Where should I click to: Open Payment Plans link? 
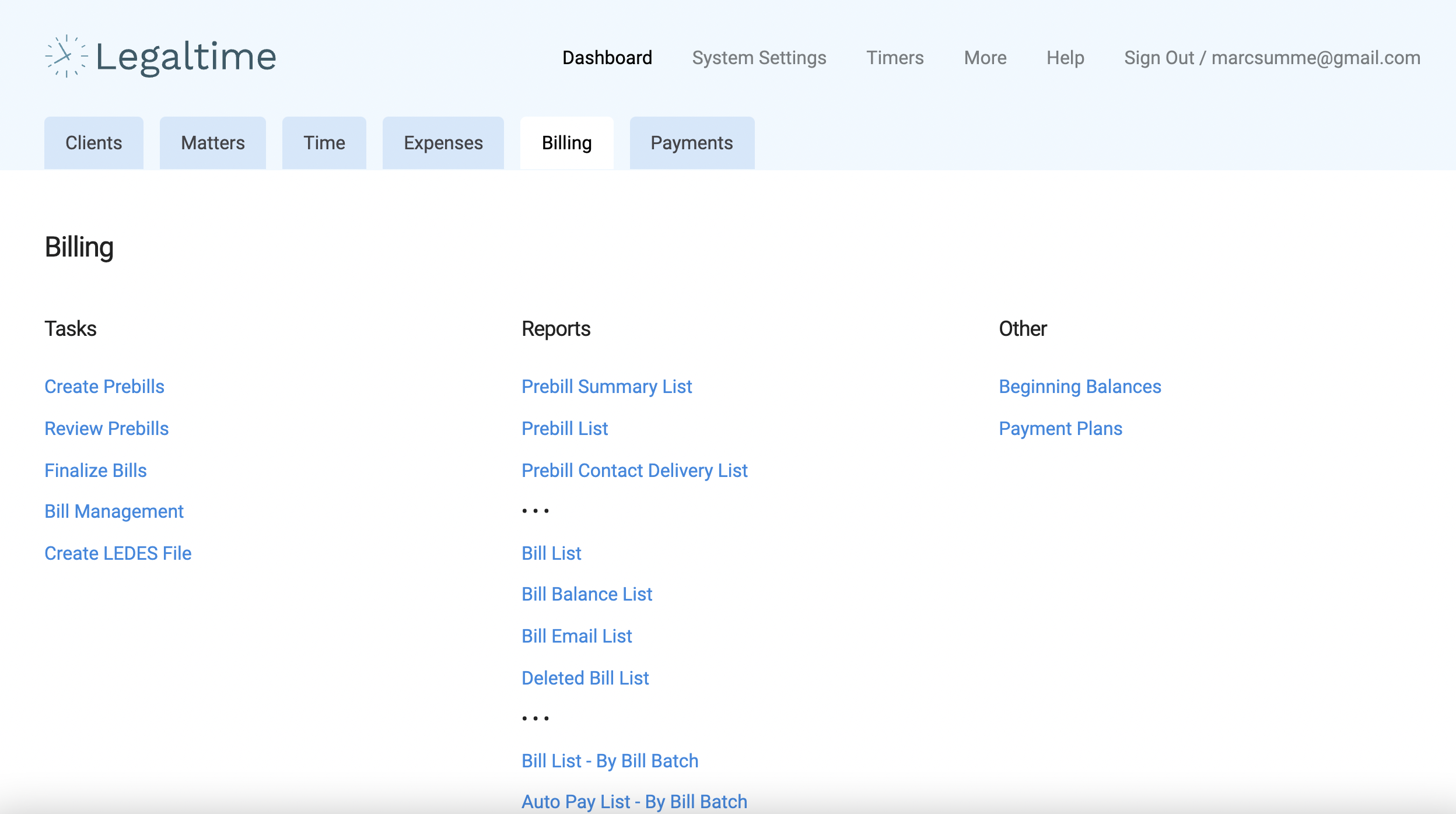click(1060, 429)
